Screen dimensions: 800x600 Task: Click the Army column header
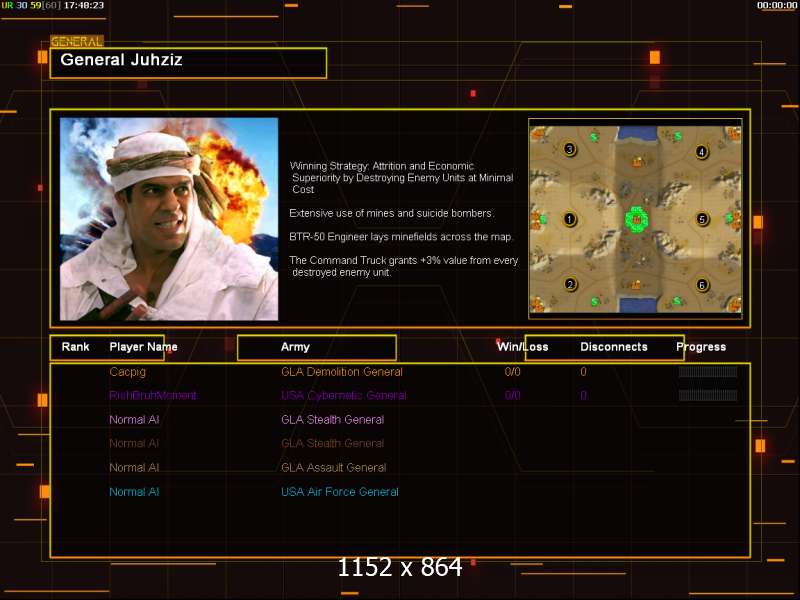pos(295,347)
